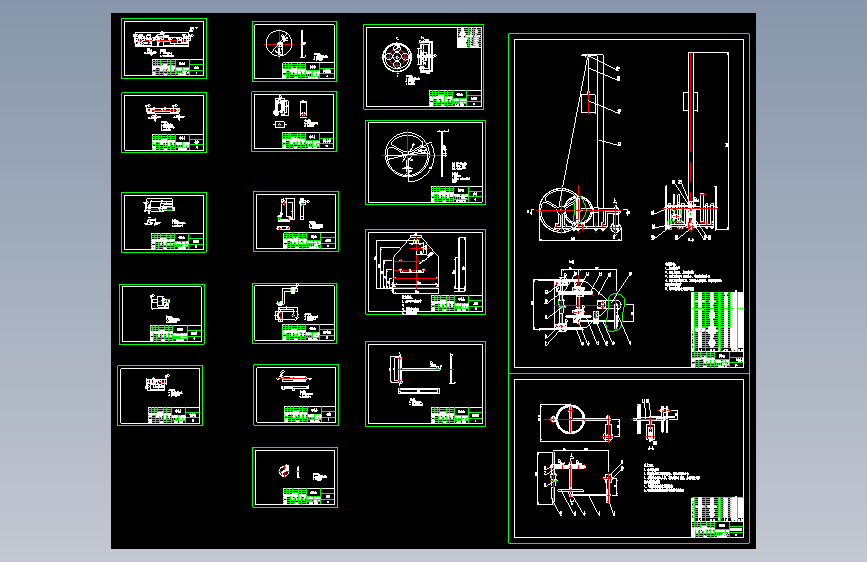
Task: Click the spoked wheel in the tower assembly view
Action: click(x=560, y=210)
